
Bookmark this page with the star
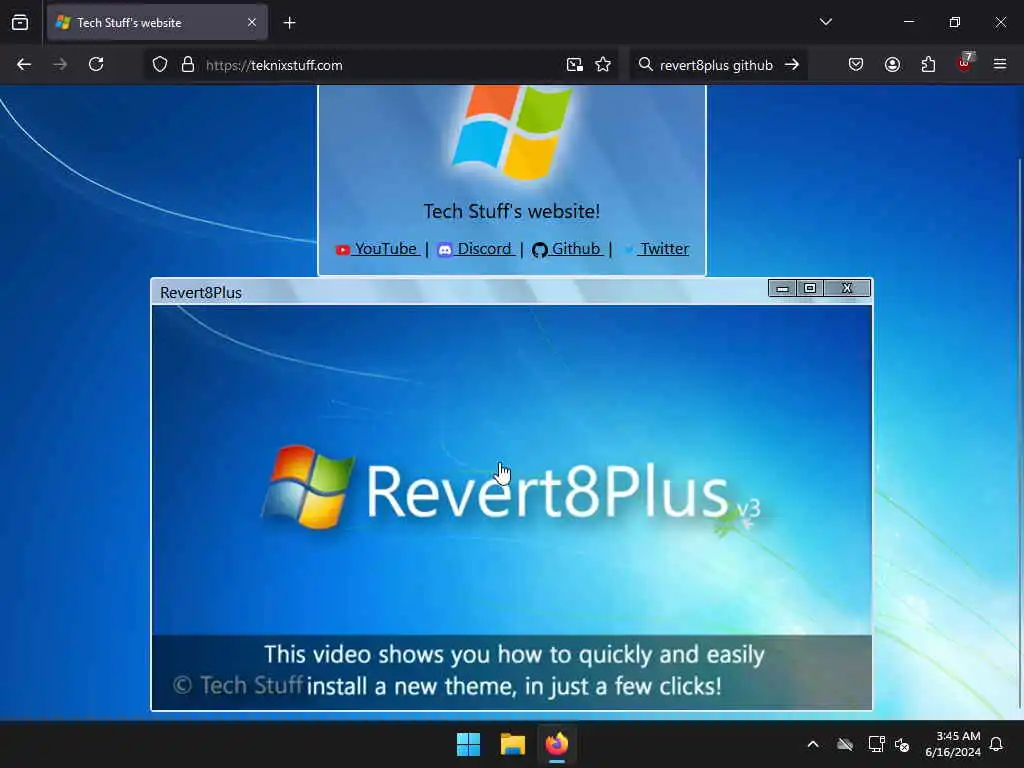pyautogui.click(x=603, y=65)
